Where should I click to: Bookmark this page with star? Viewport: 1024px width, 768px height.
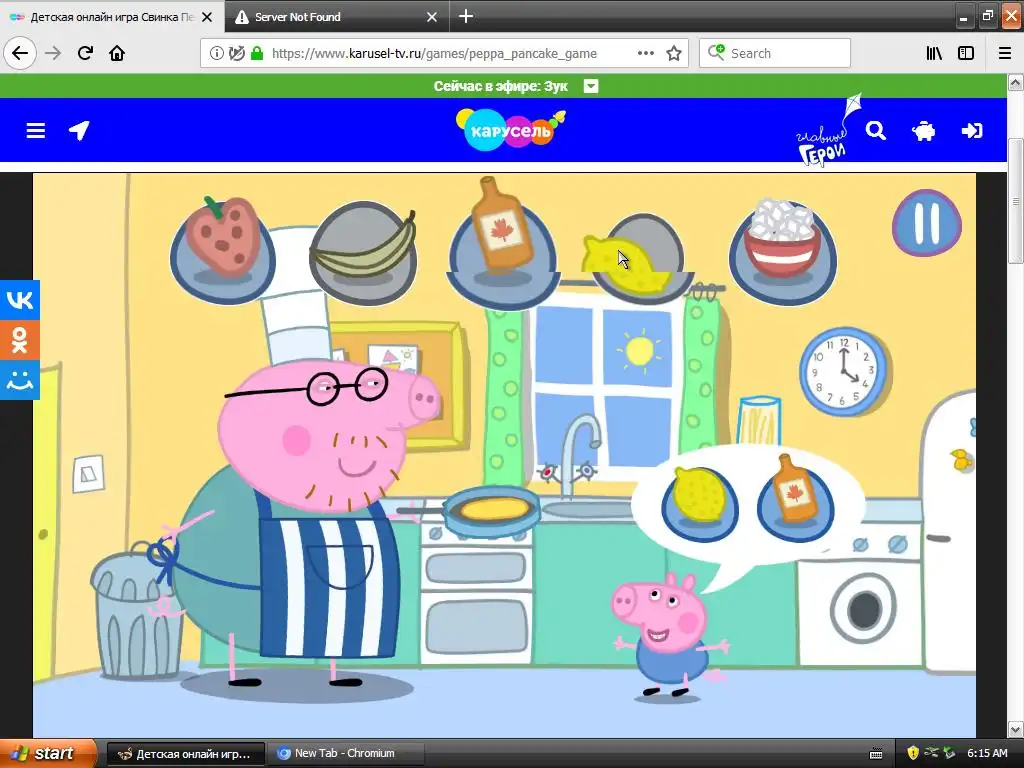(674, 54)
